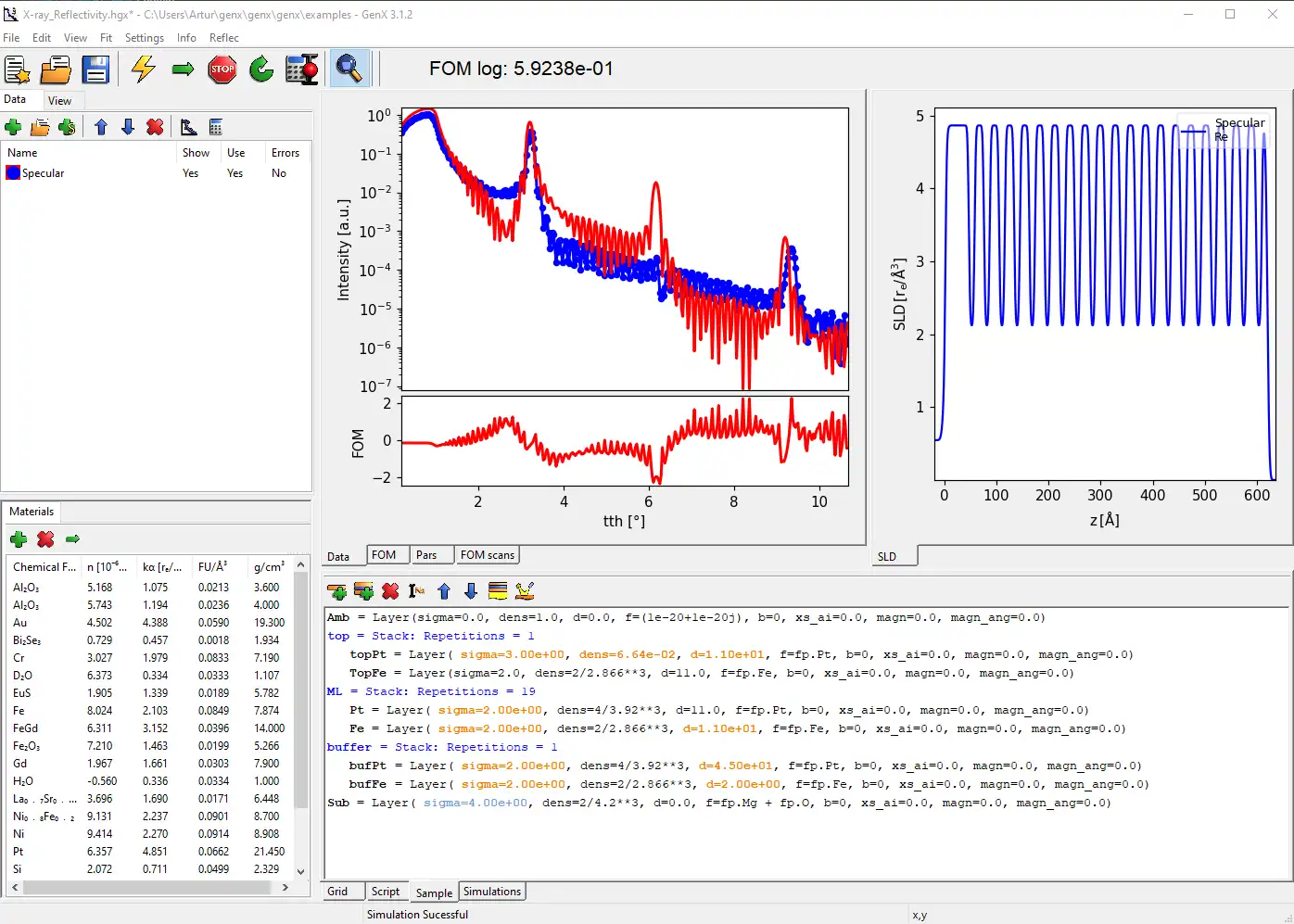Switch to the View tab
The image size is (1294, 924).
pyautogui.click(x=59, y=101)
